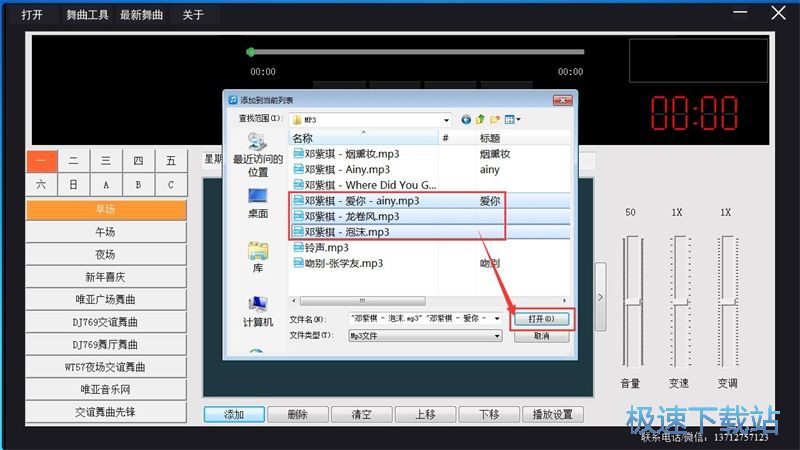Go back using the dialog's blue back icon
This screenshot has height=450, width=800.
466,119
